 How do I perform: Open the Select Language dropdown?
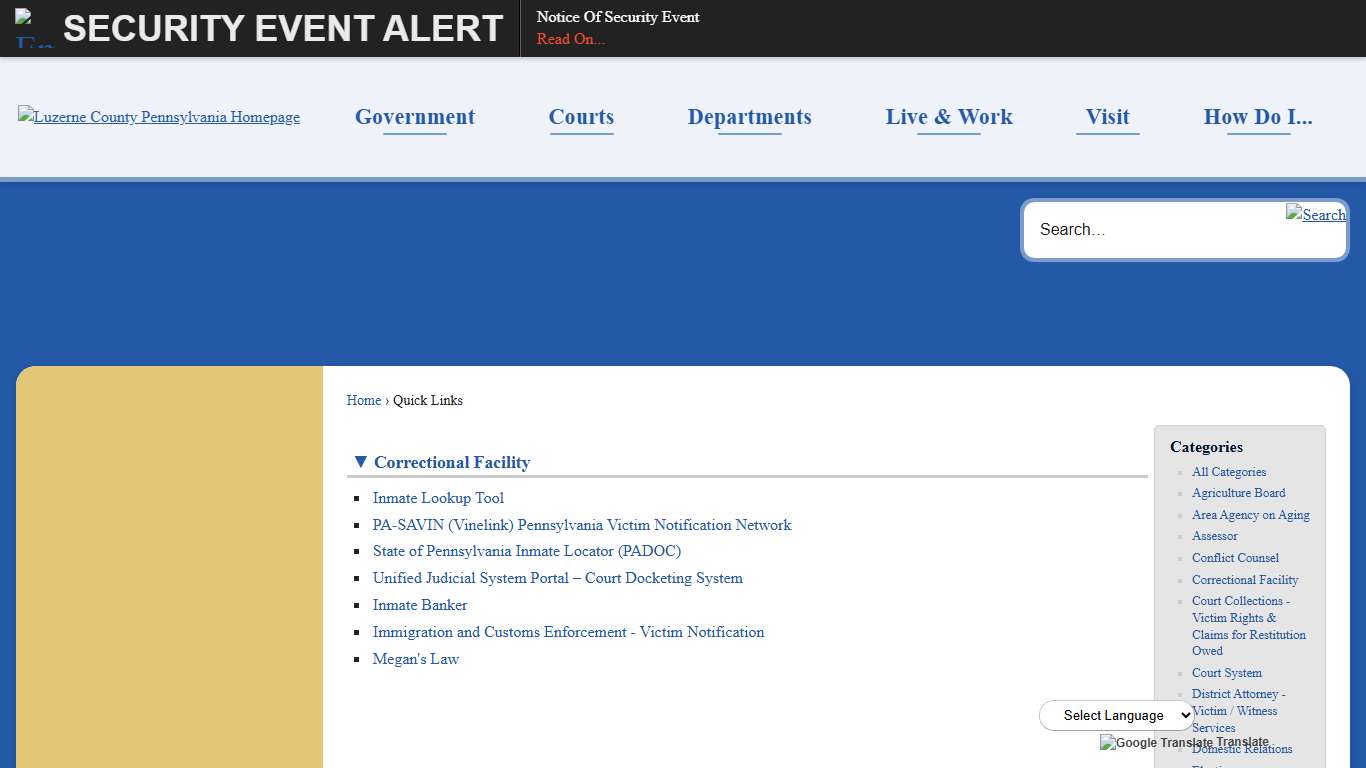tap(1116, 715)
